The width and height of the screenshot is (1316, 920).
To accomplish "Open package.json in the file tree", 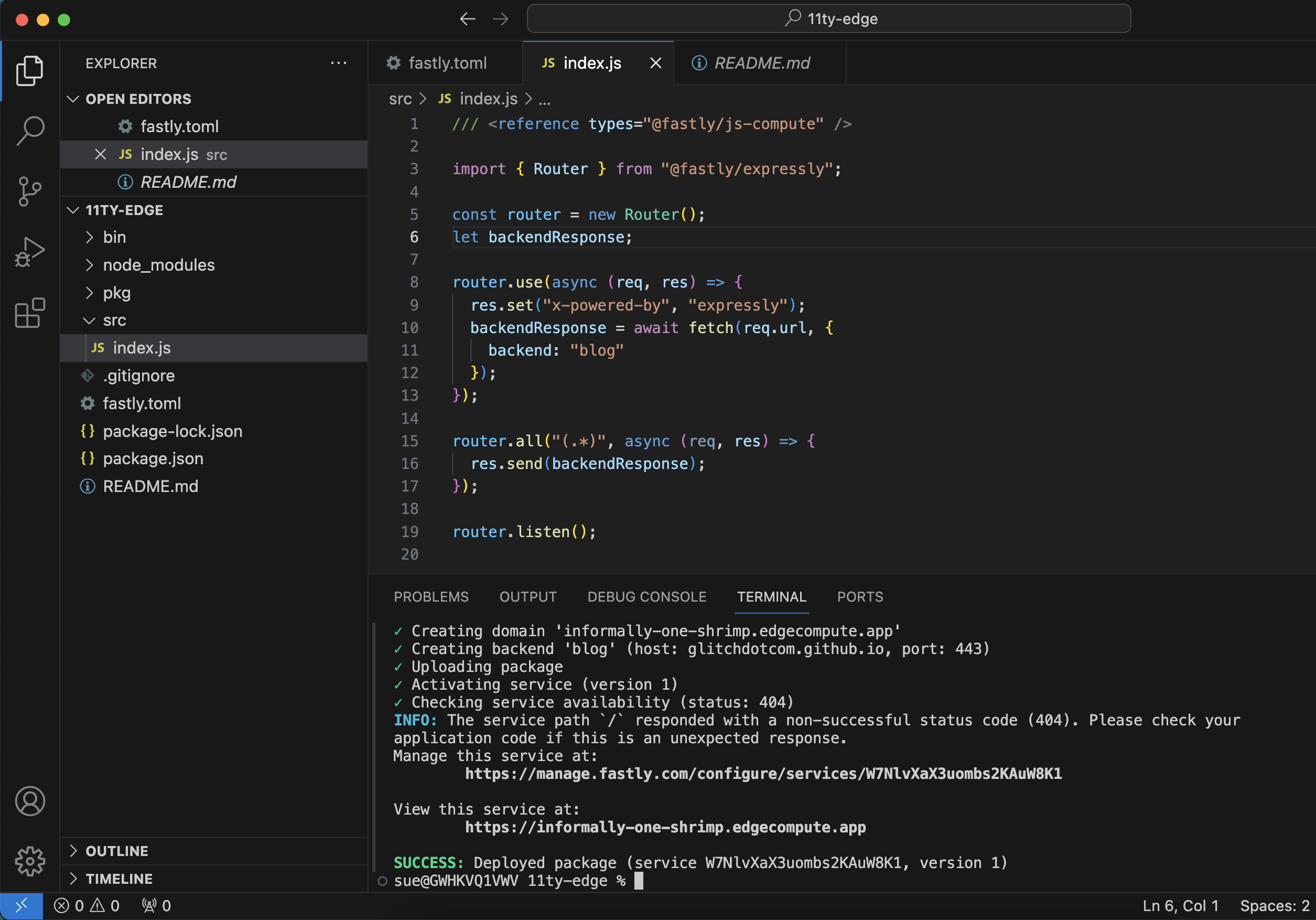I will pos(214,458).
